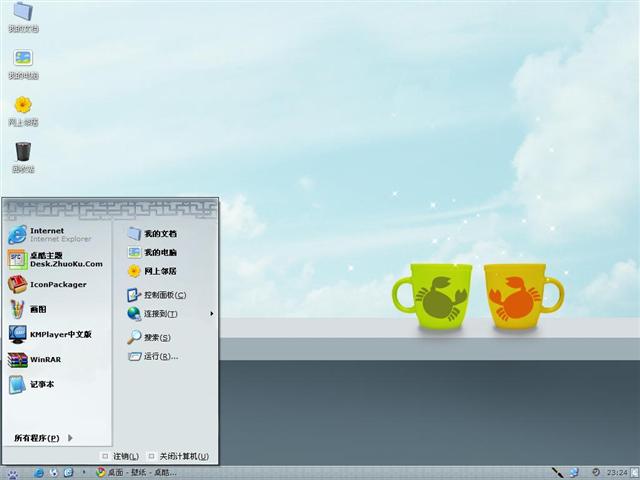Select the desktop 我的电脑 icon
Viewport: 640px width, 480px height.
click(23, 64)
